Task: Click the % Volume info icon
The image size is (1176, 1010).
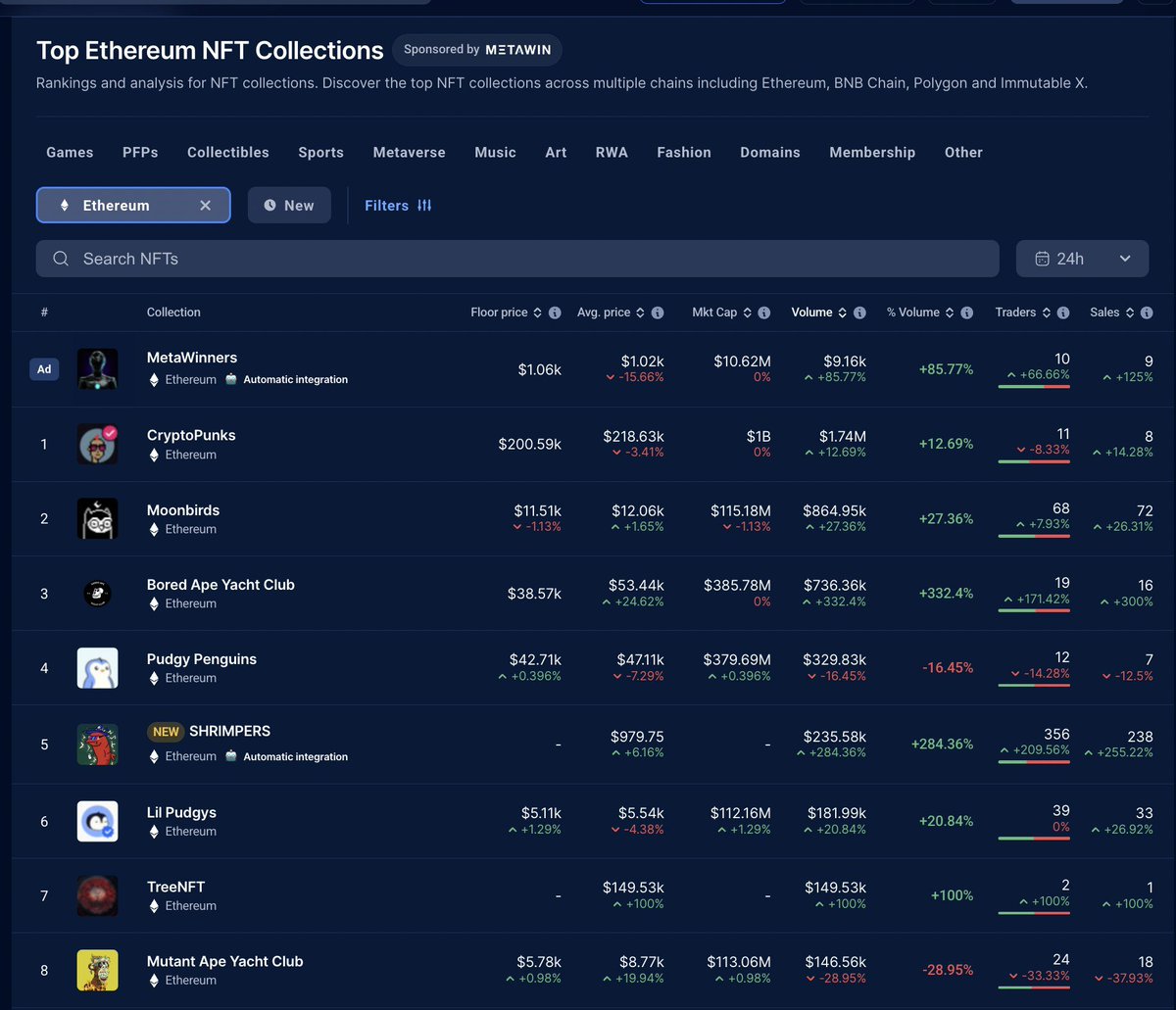Action: (967, 313)
